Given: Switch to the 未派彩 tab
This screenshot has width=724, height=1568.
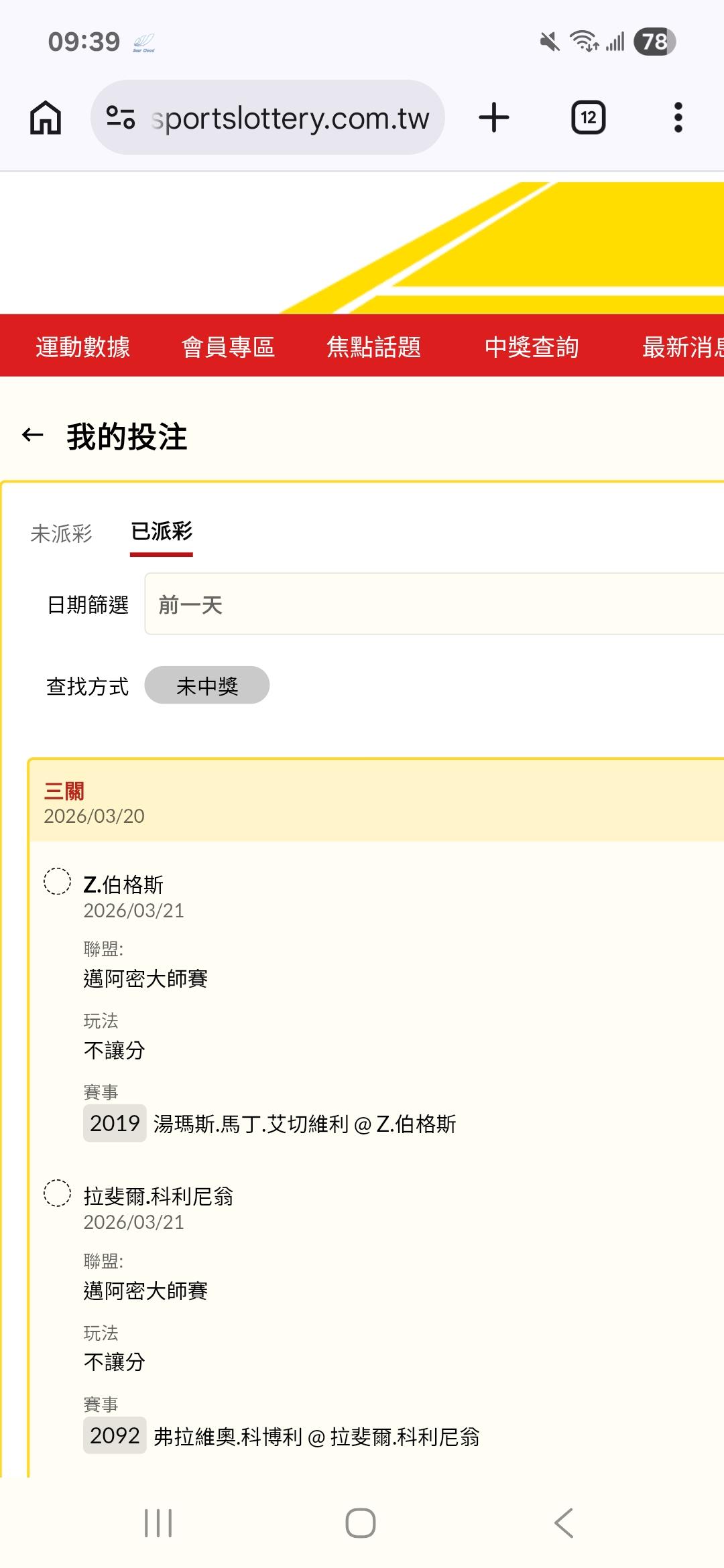Looking at the screenshot, I should pyautogui.click(x=61, y=533).
